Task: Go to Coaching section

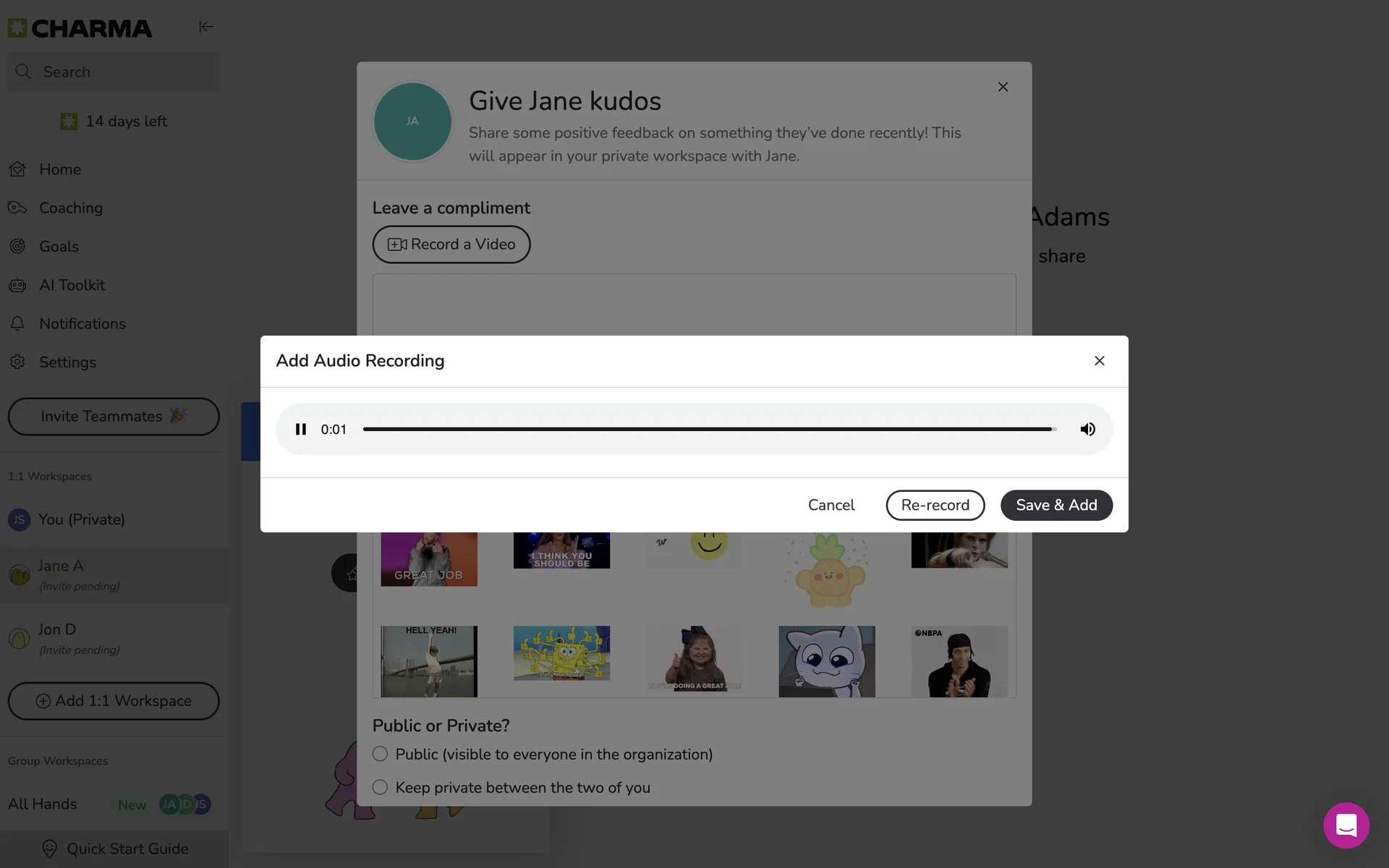Action: tap(70, 208)
